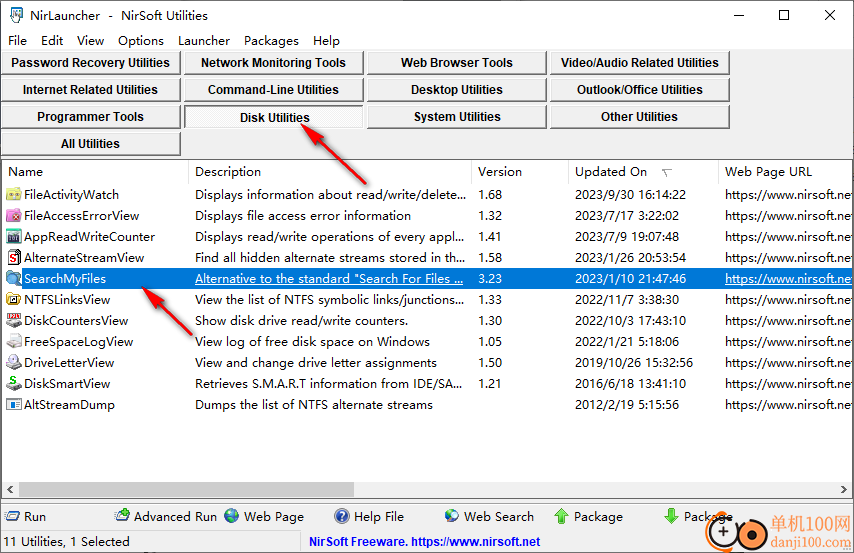Screen dimensions: 854x553
Task: Click the AlternateStreamView utility icon
Action: (x=14, y=258)
